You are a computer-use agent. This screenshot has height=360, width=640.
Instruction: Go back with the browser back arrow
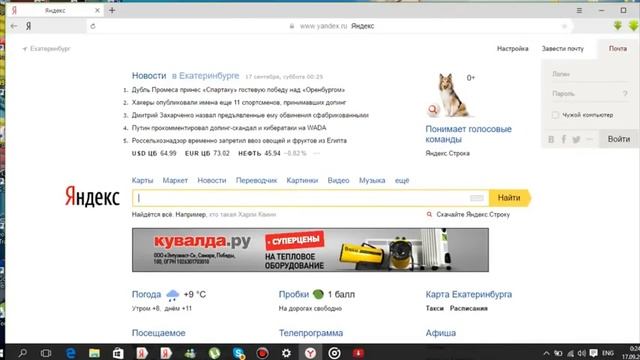pyautogui.click(x=14, y=26)
